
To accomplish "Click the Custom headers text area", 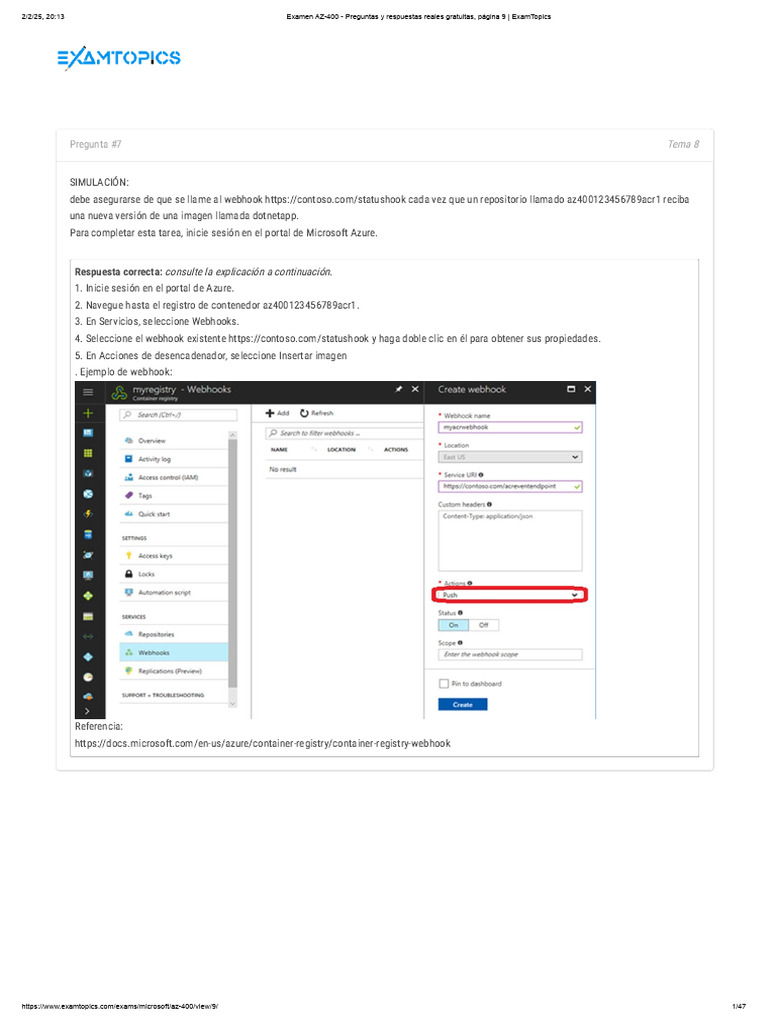I will 510,541.
